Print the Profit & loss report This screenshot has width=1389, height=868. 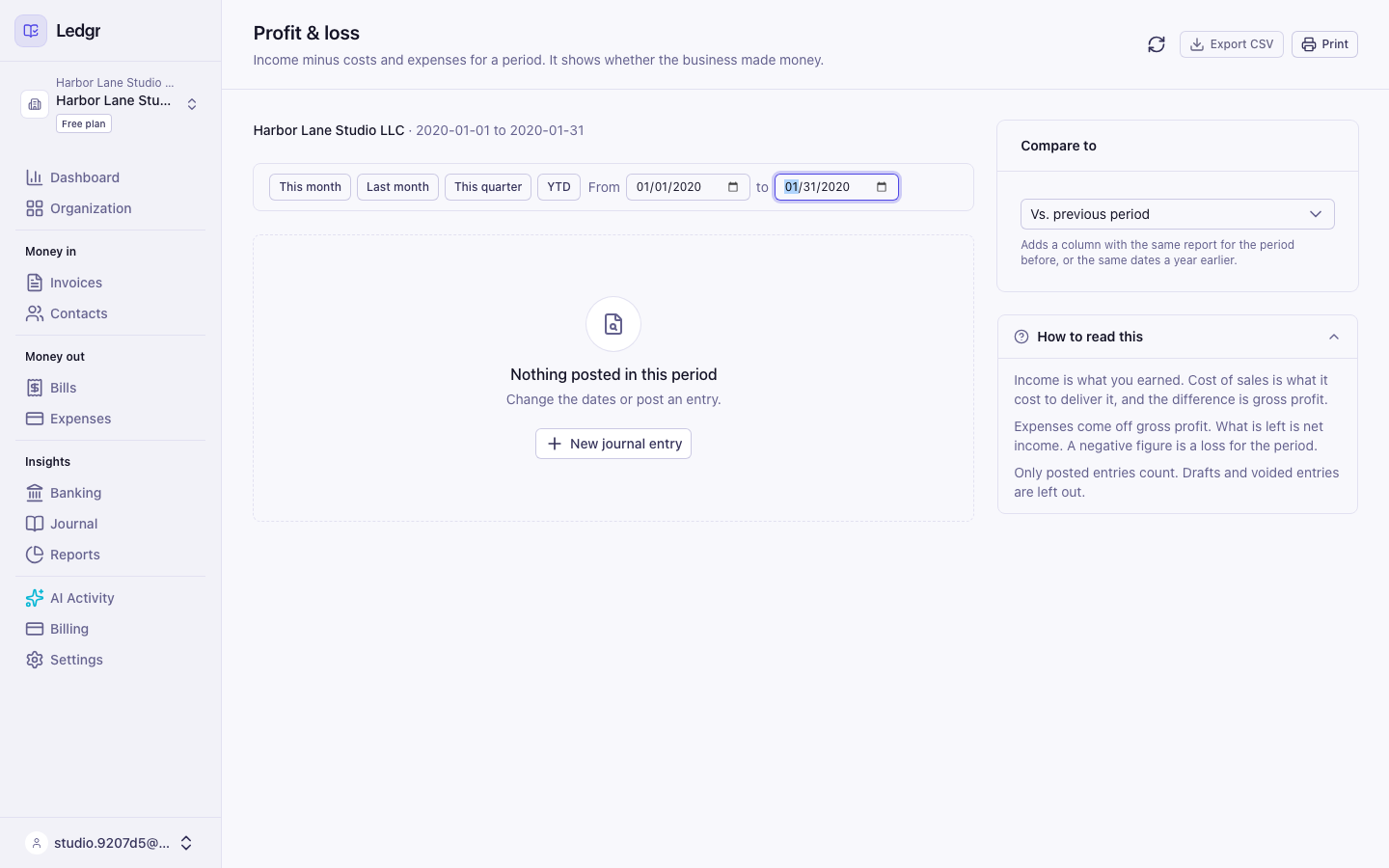tap(1324, 44)
